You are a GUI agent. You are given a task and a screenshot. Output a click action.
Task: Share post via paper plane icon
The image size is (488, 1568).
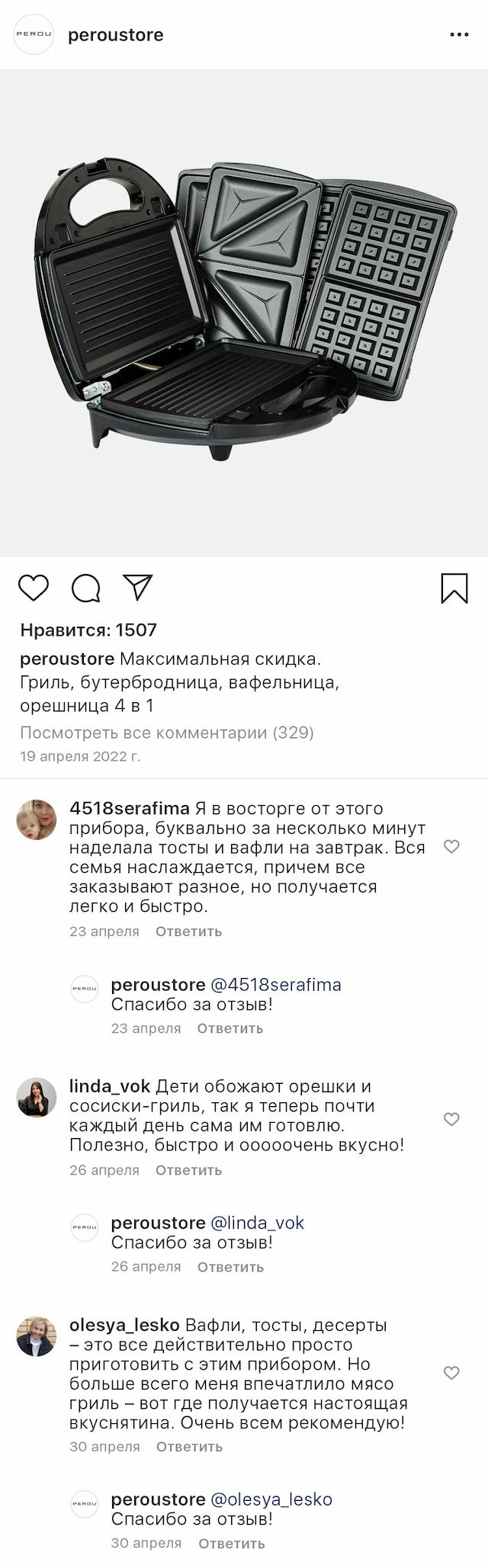pos(138,587)
